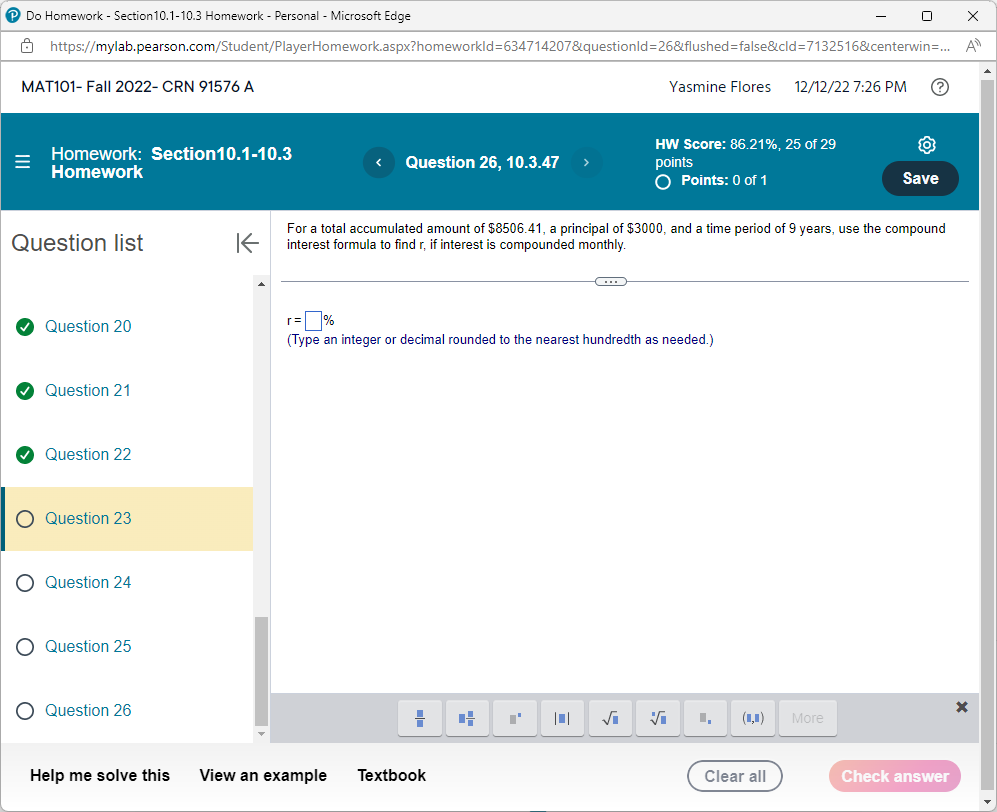The width and height of the screenshot is (997, 812).
Task: Go to next question with right arrow
Action: [586, 162]
